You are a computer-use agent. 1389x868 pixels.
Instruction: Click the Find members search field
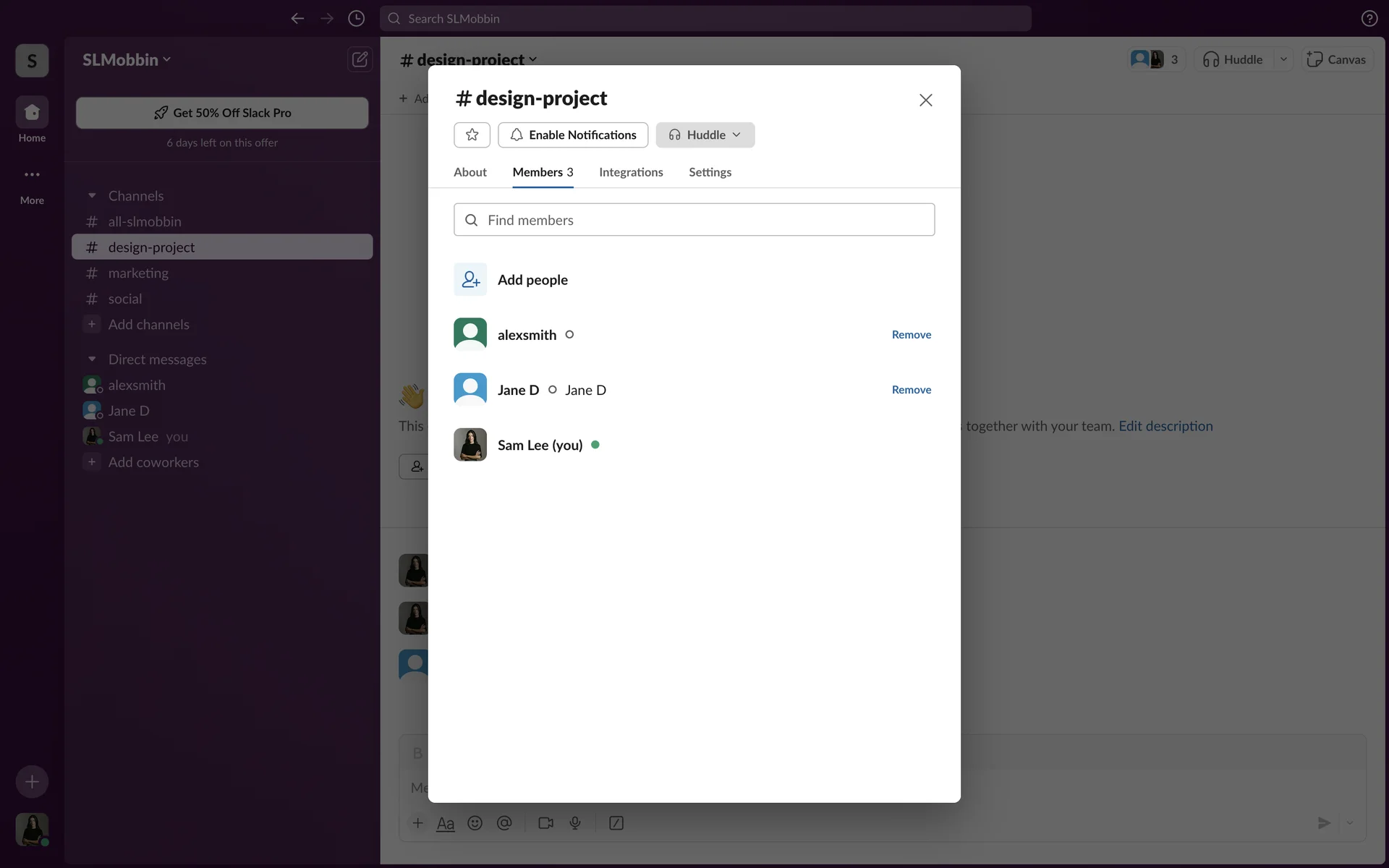coord(694,220)
